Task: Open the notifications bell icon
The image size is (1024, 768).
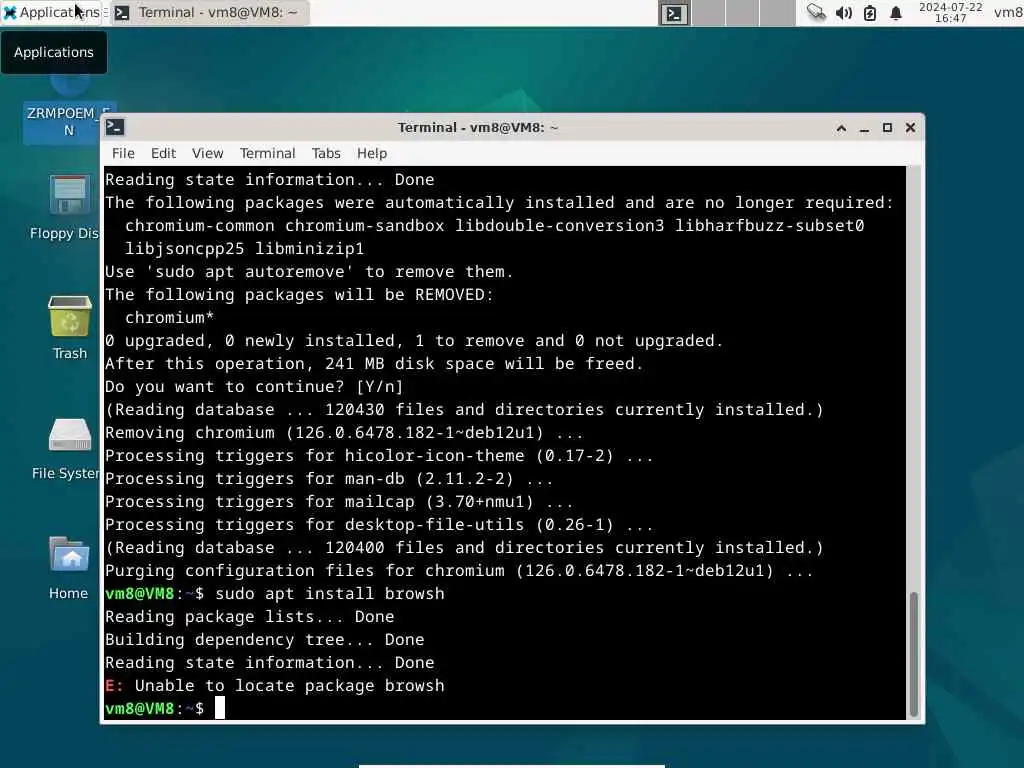Action: [896, 12]
